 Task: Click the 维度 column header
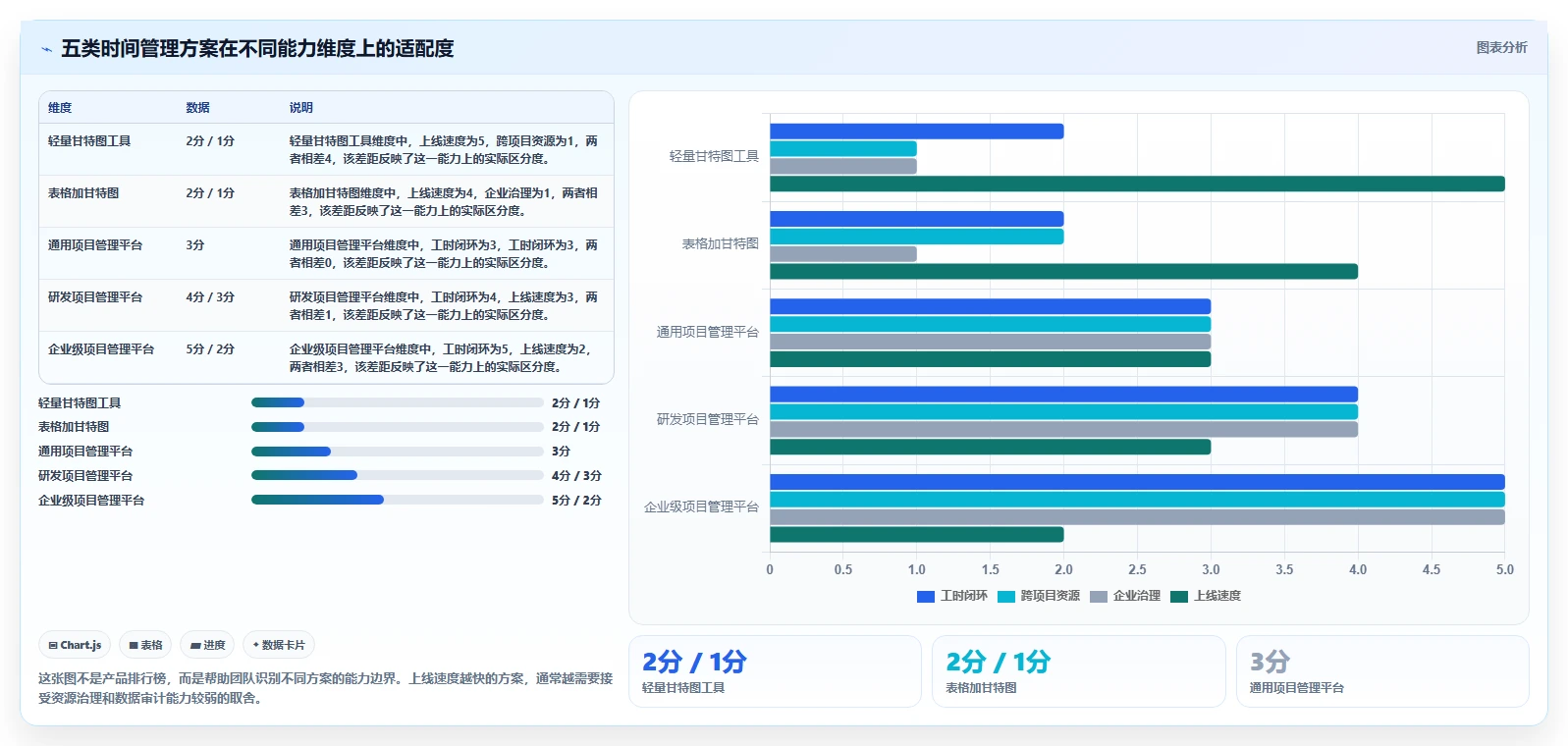coord(60,108)
